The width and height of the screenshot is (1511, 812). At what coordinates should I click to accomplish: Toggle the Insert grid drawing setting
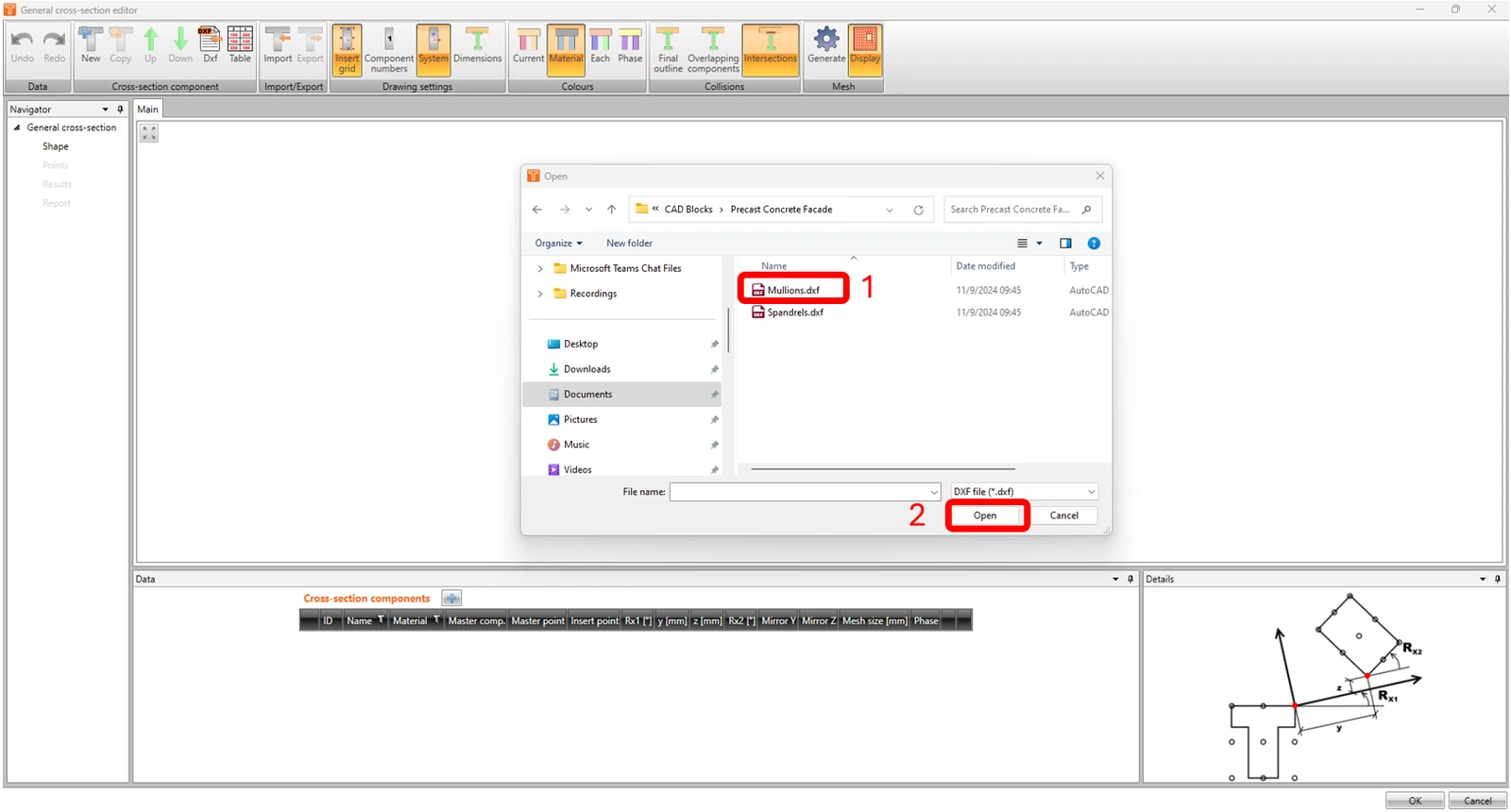pos(347,50)
